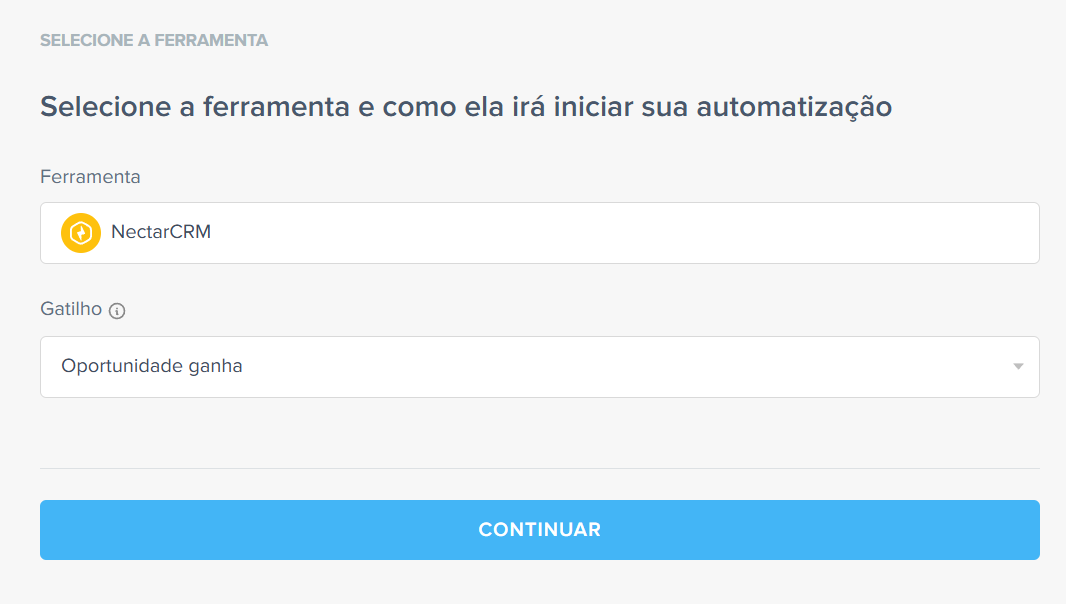Viewport: 1066px width, 604px height.
Task: Click the word "Selecione" in the heading
Action: coord(106,106)
